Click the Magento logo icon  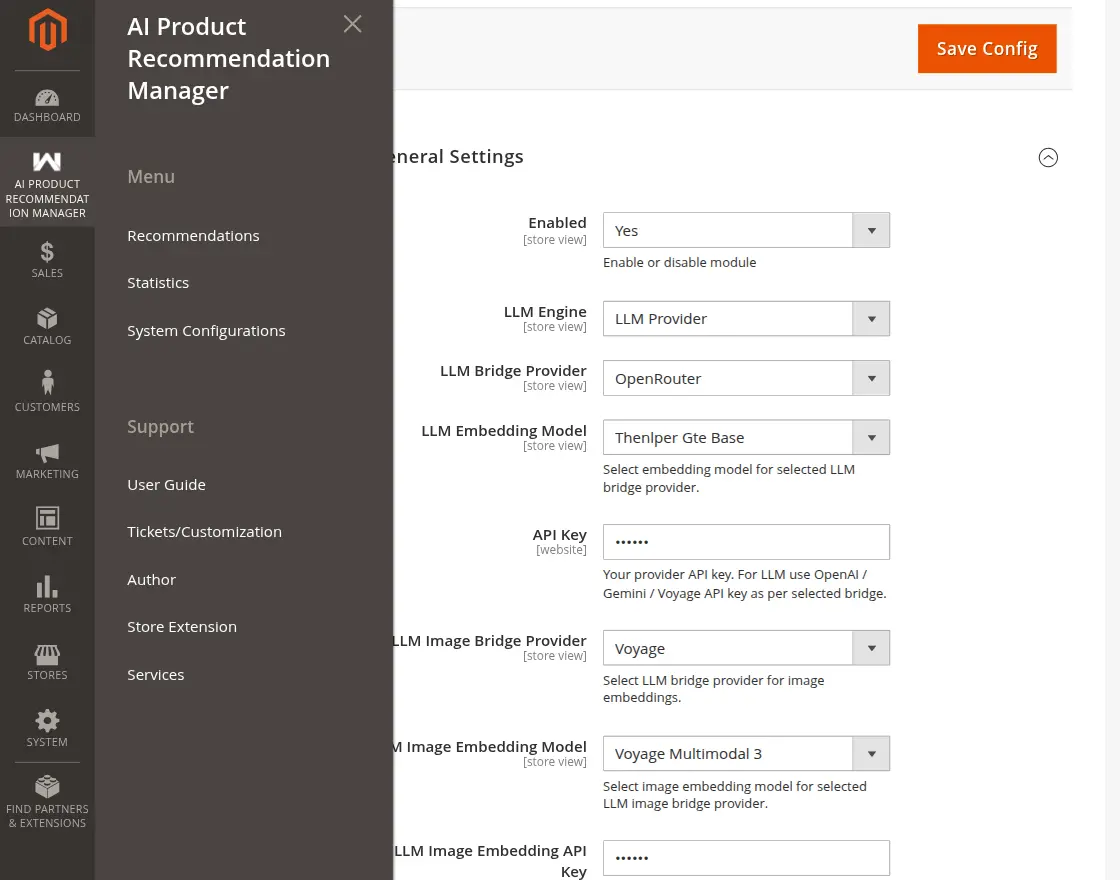point(47,30)
